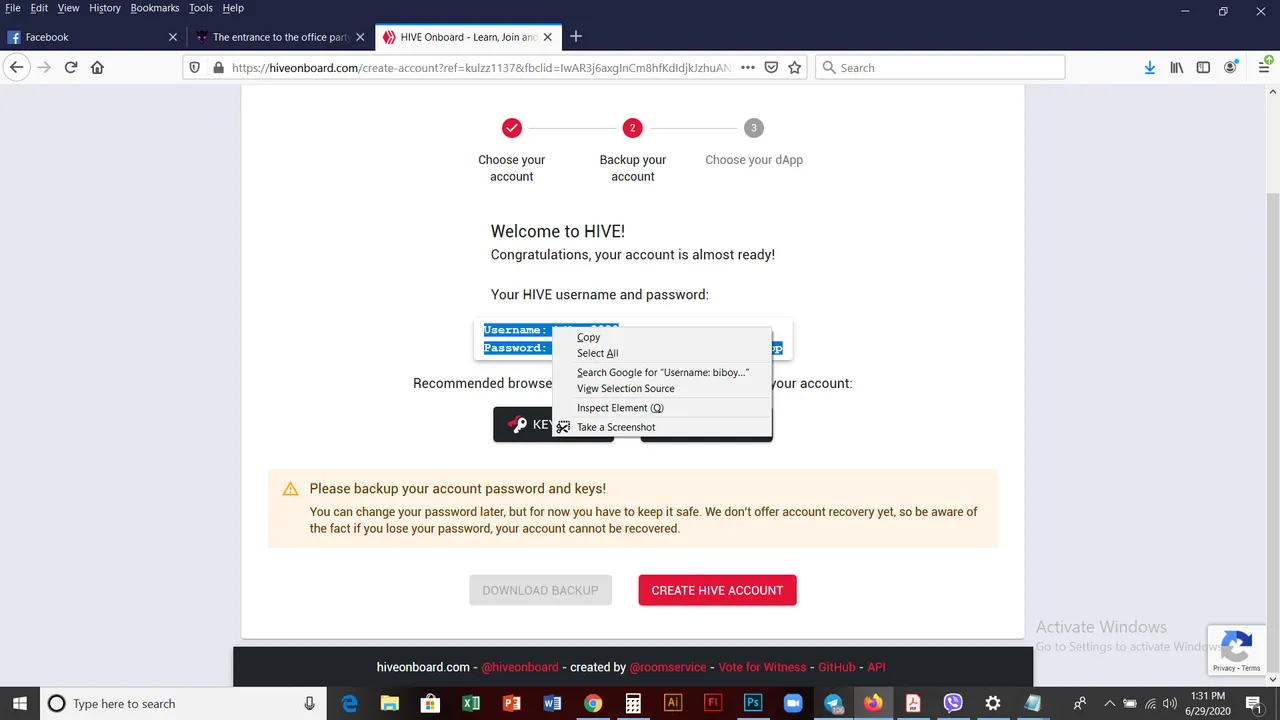Close the Facebook tab
The image size is (1280, 720).
(173, 37)
